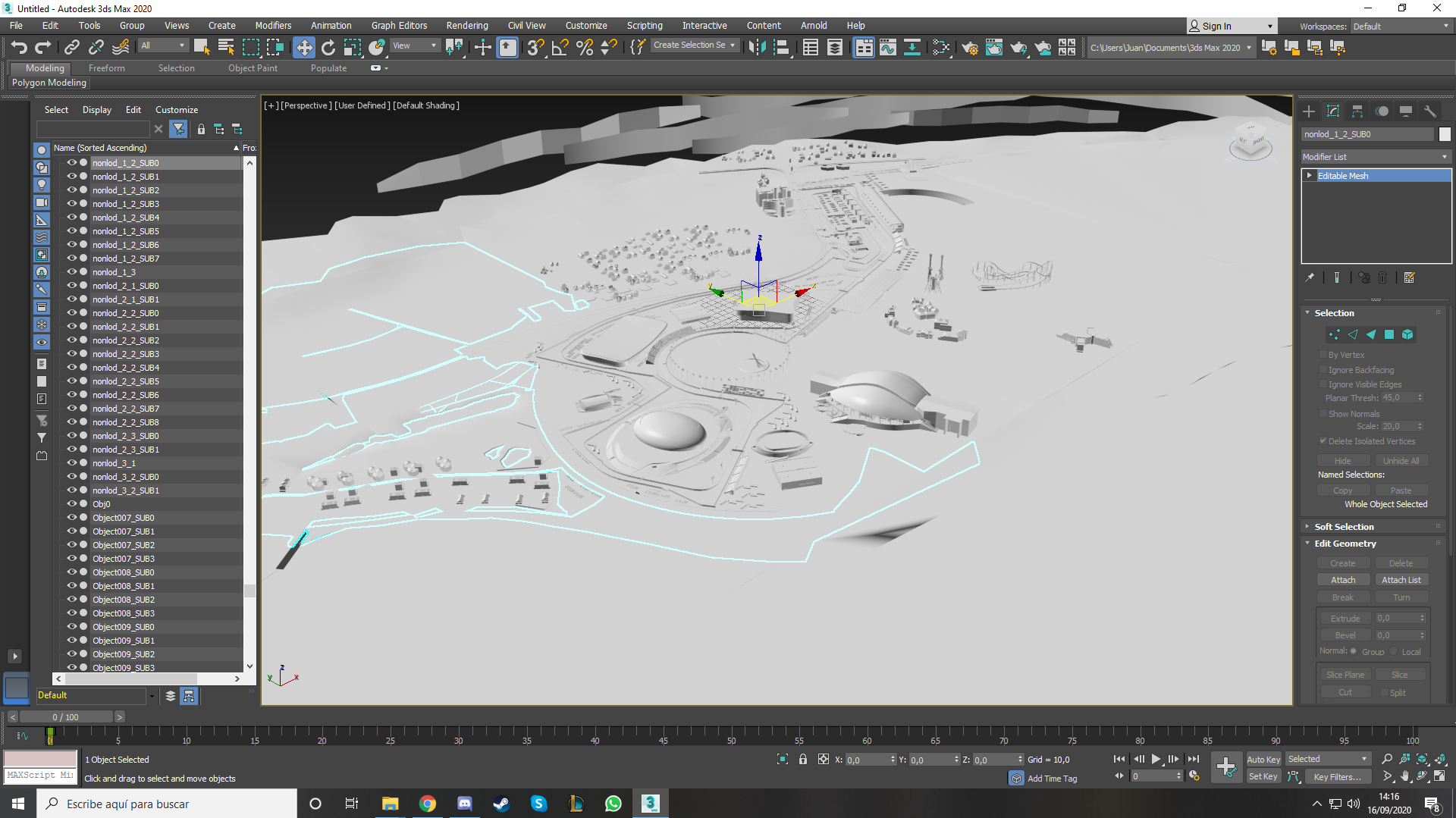Open the Workspaces Default dropdown
Screen dimensions: 1456x818
[1401, 27]
